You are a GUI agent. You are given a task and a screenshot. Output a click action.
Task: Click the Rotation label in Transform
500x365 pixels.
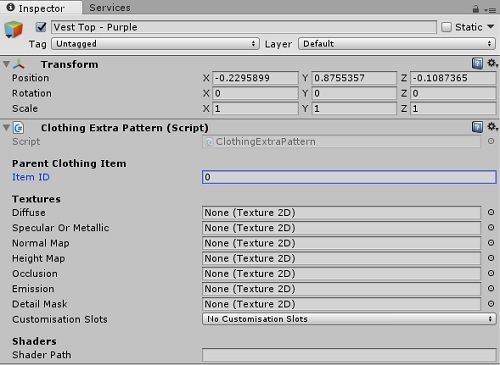click(x=32, y=93)
